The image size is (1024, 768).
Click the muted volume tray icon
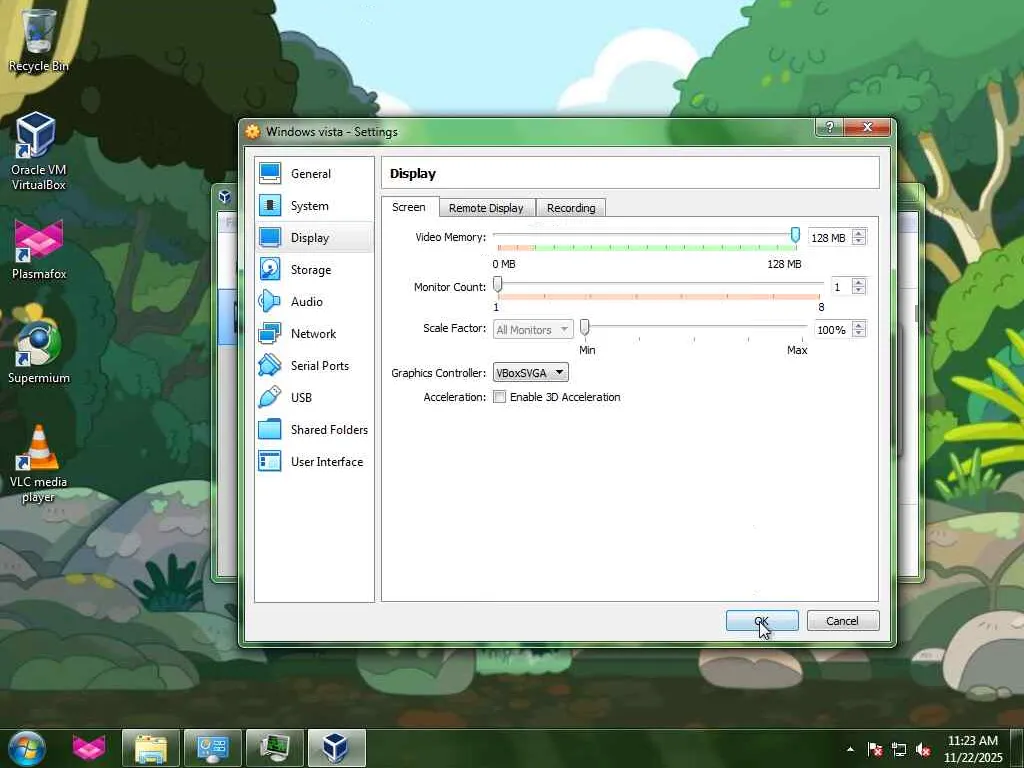click(923, 749)
